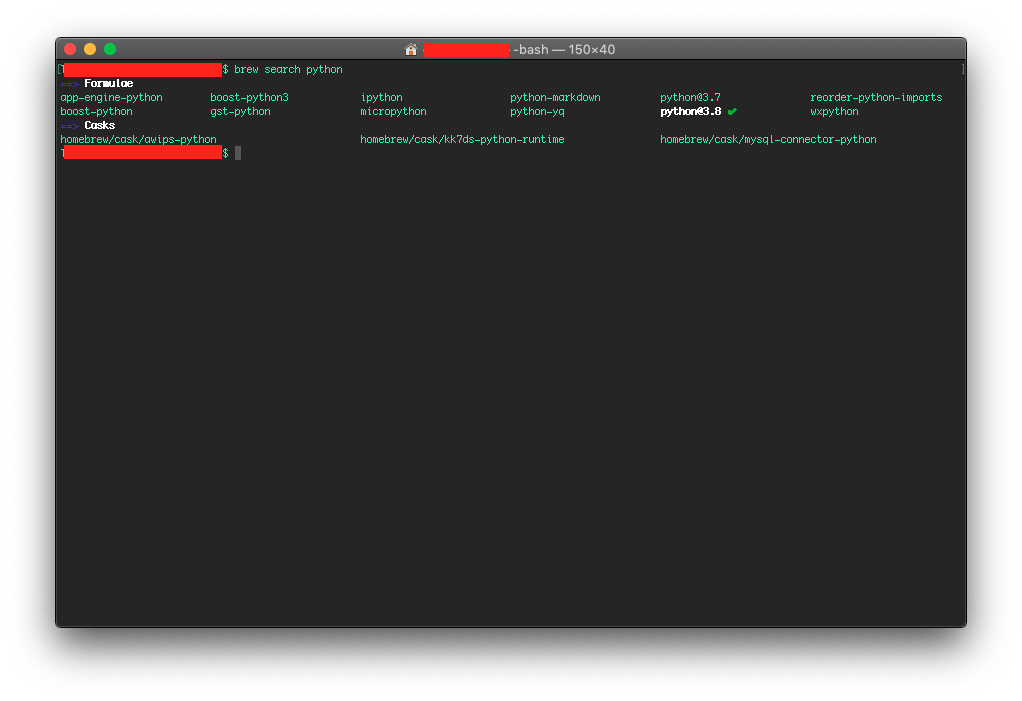1022x701 pixels.
Task: Click the Casks section arrow marker
Action: click(x=70, y=126)
